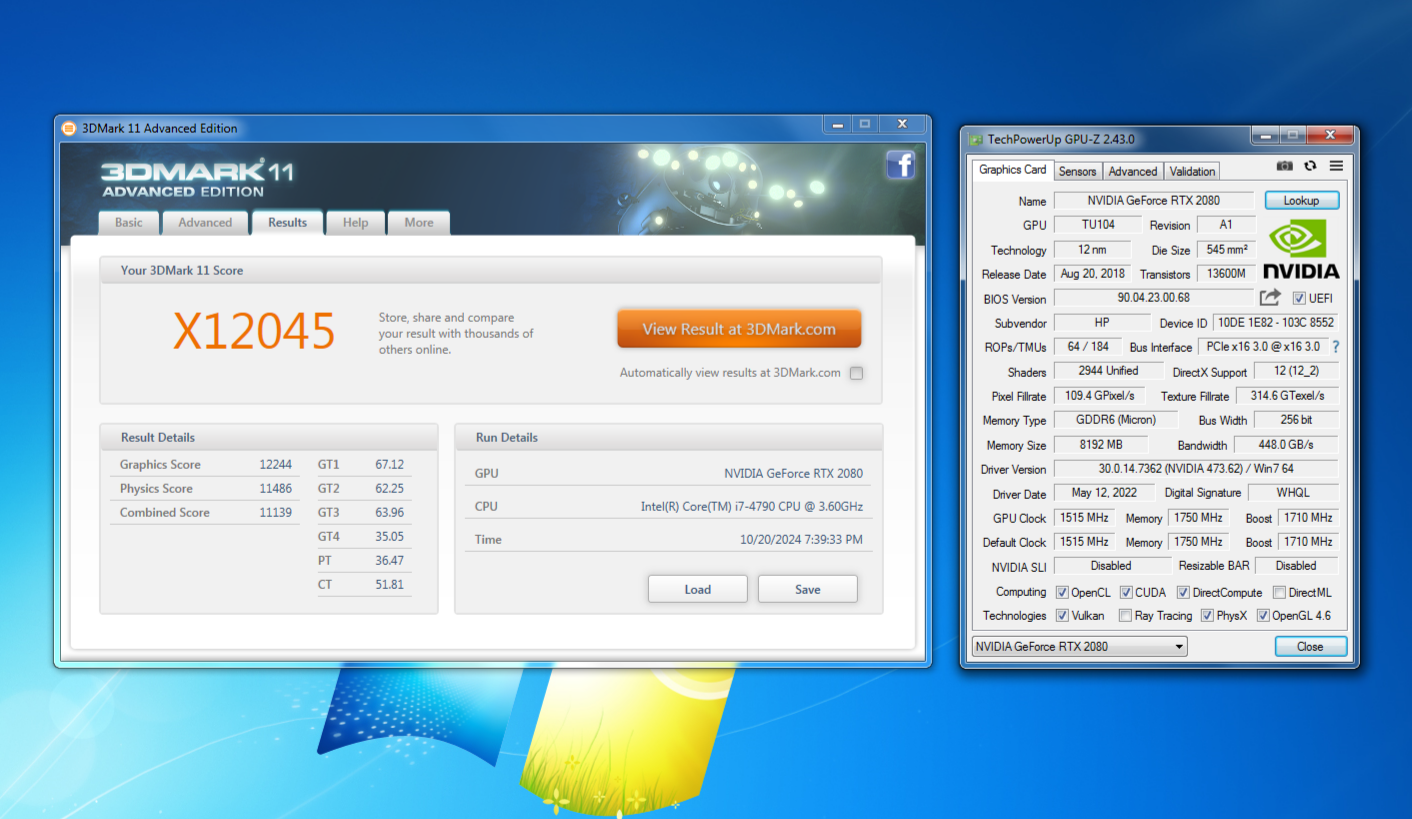This screenshot has height=819, width=1412.
Task: Click the CT value 51.81
Action: click(389, 584)
